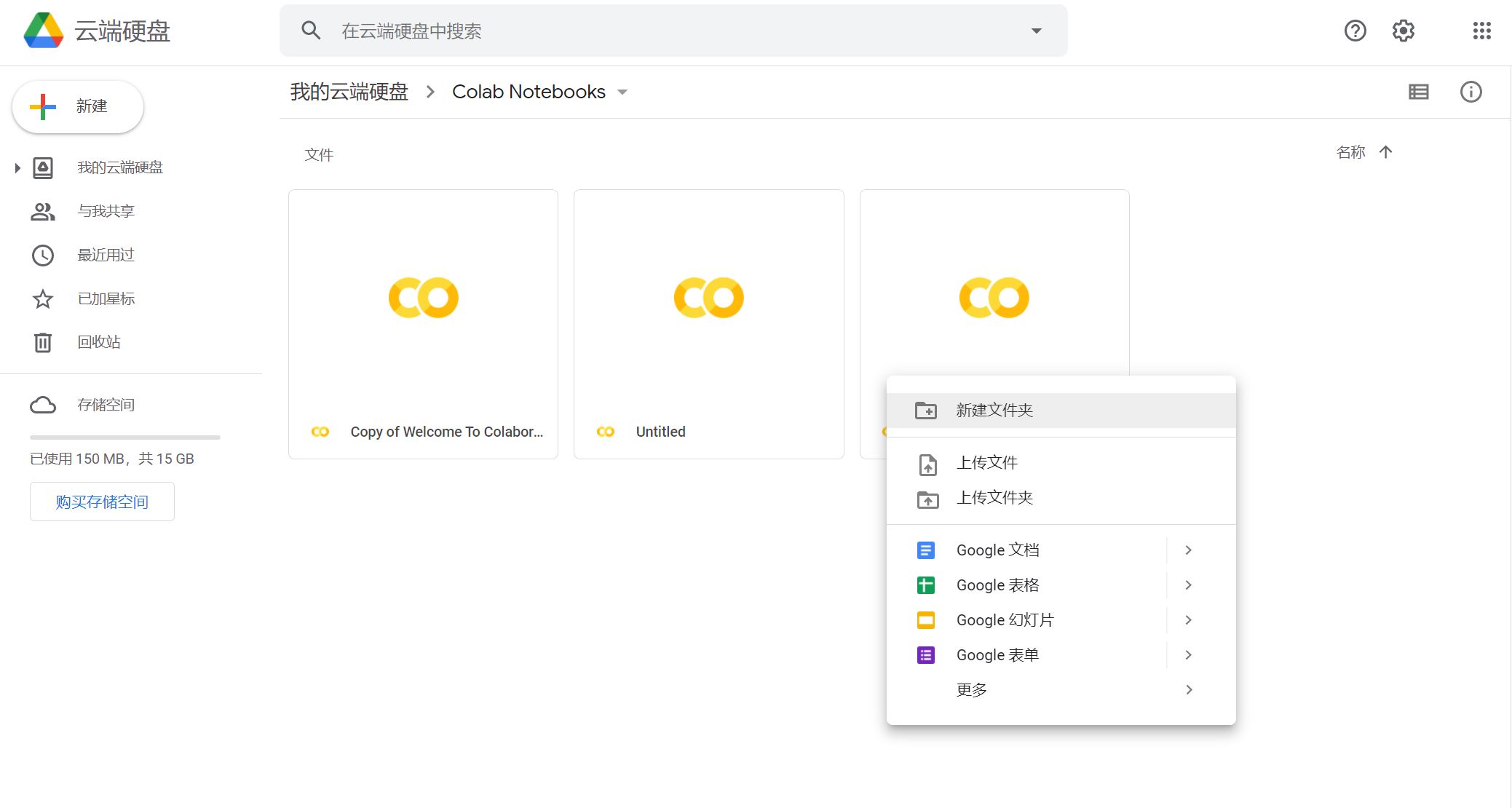
Task: Click the settings gear icon
Action: (x=1403, y=31)
